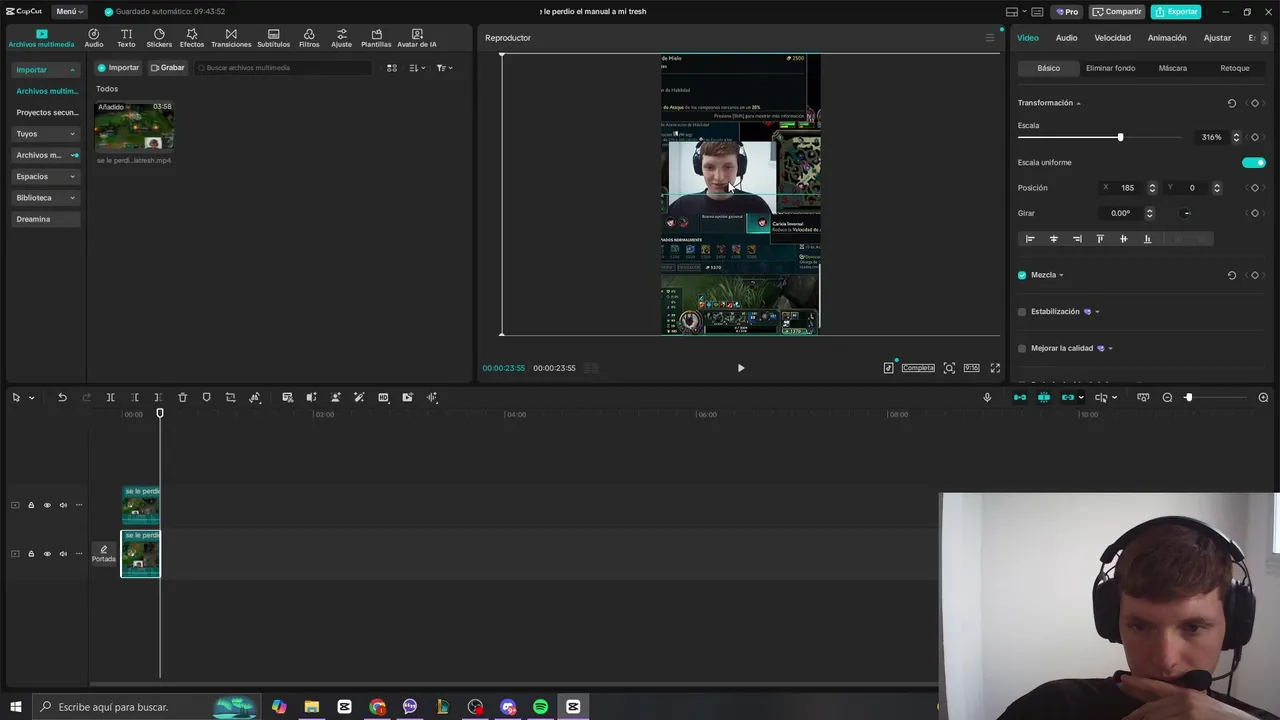This screenshot has width=1280, height=720.
Task: Open the Subtítulos tab
Action: point(273,38)
